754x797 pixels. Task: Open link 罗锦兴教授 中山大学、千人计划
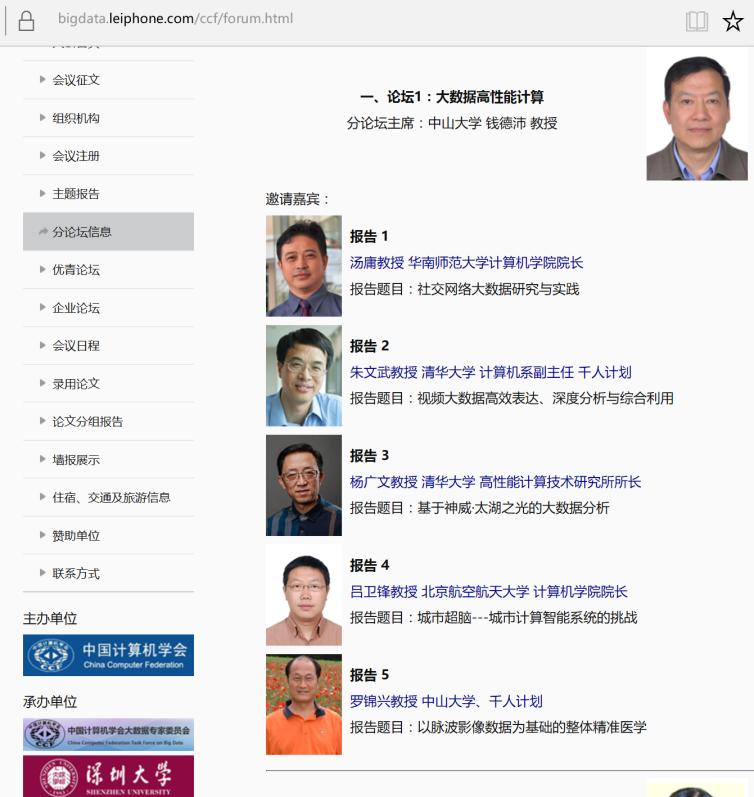click(x=446, y=701)
